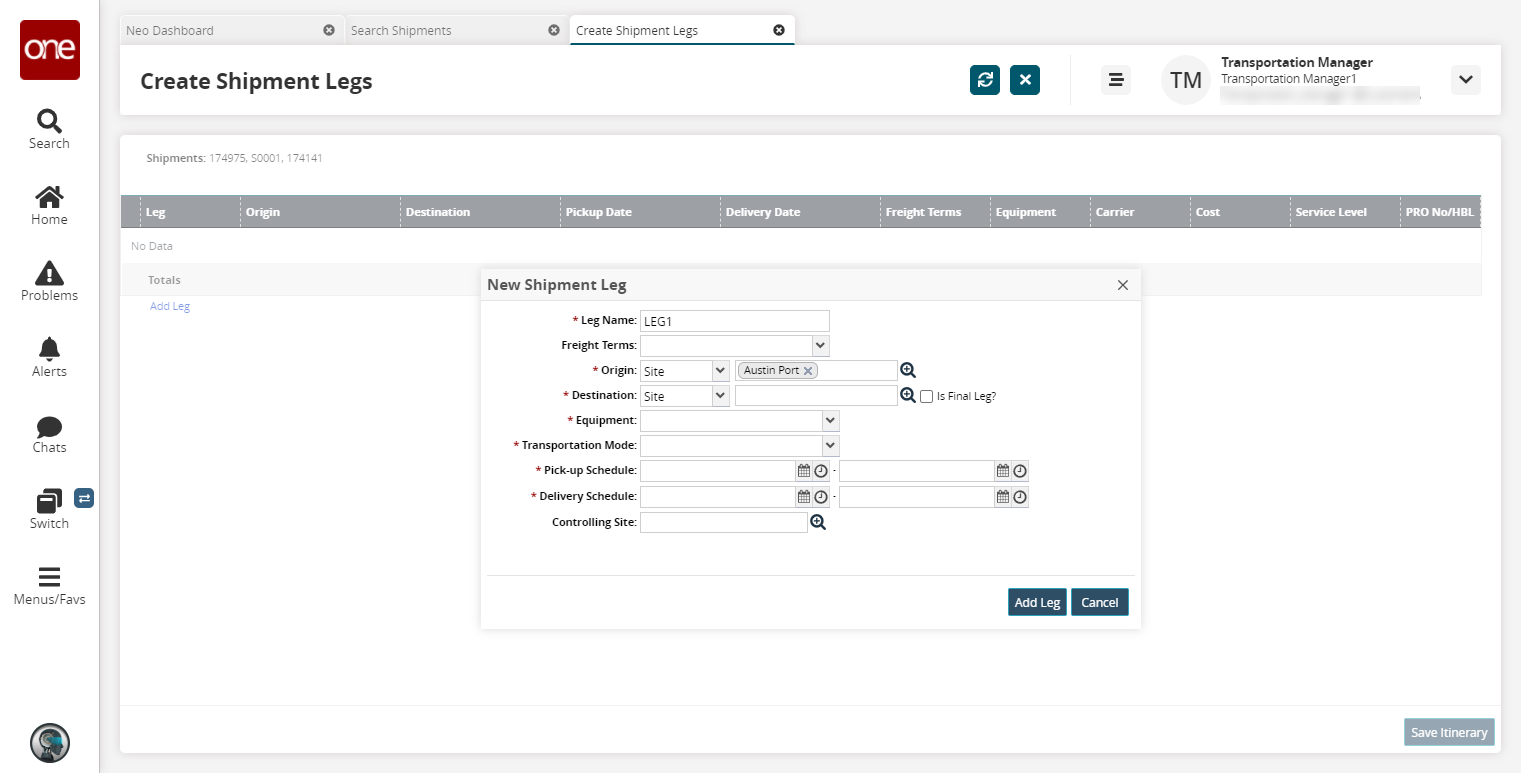This screenshot has height=773, width=1521.
Task: Expand the user profile chevron menu
Action: coord(1465,80)
